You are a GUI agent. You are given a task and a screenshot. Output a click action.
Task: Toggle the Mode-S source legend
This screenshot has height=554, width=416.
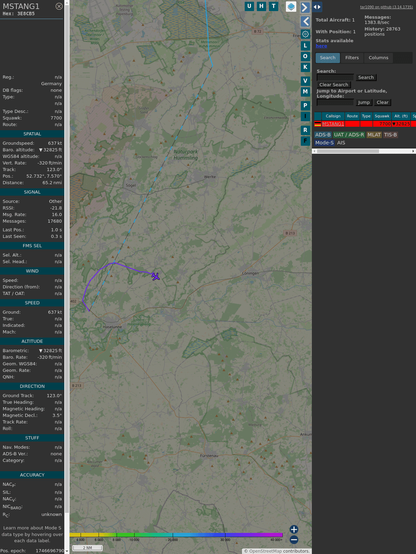coord(324,143)
